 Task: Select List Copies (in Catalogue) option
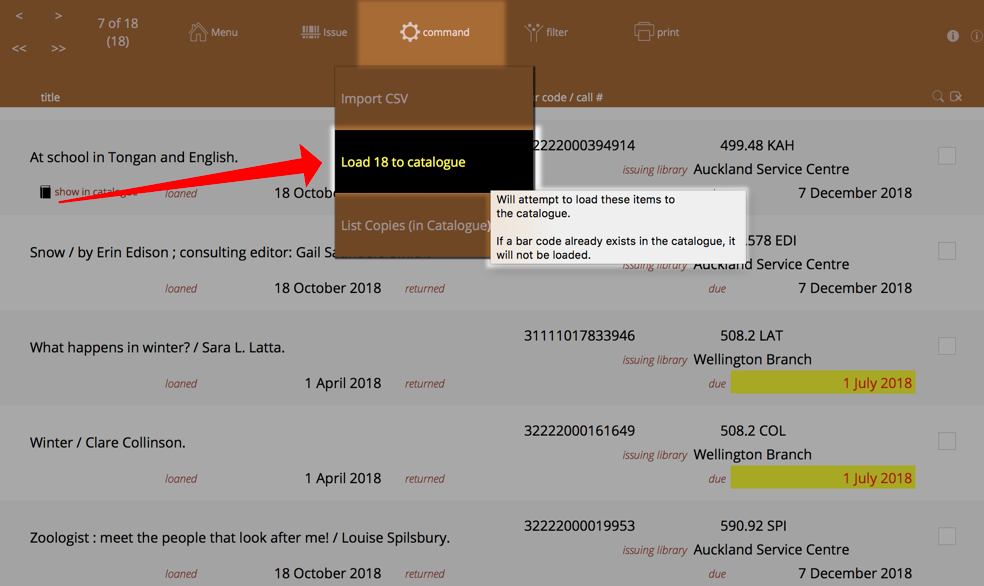tap(414, 226)
